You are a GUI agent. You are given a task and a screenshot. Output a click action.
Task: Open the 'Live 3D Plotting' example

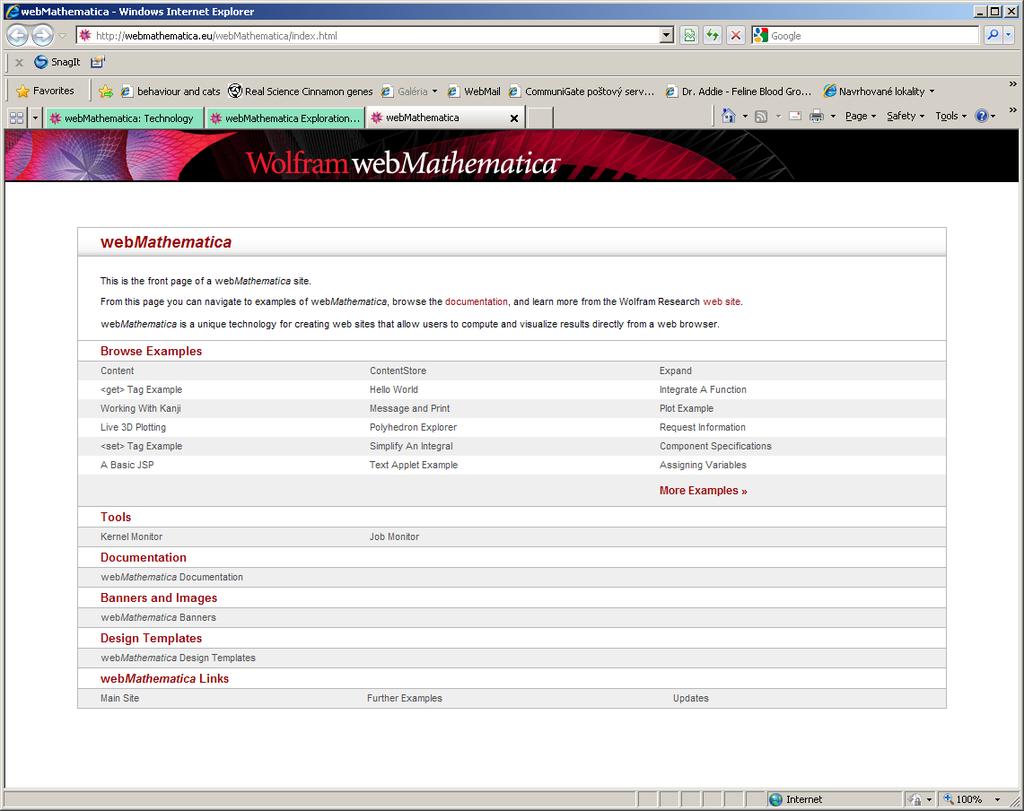[133, 428]
